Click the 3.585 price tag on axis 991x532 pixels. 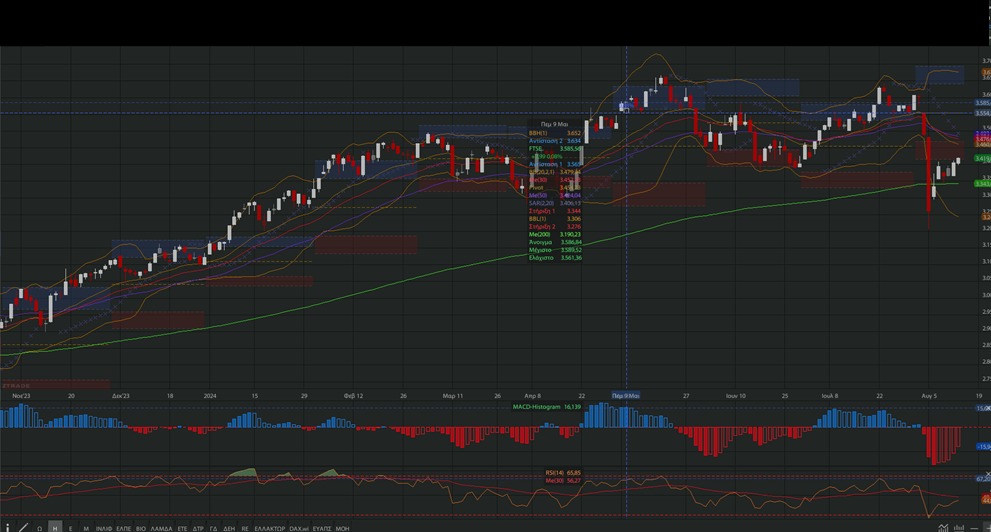pyautogui.click(x=982, y=102)
